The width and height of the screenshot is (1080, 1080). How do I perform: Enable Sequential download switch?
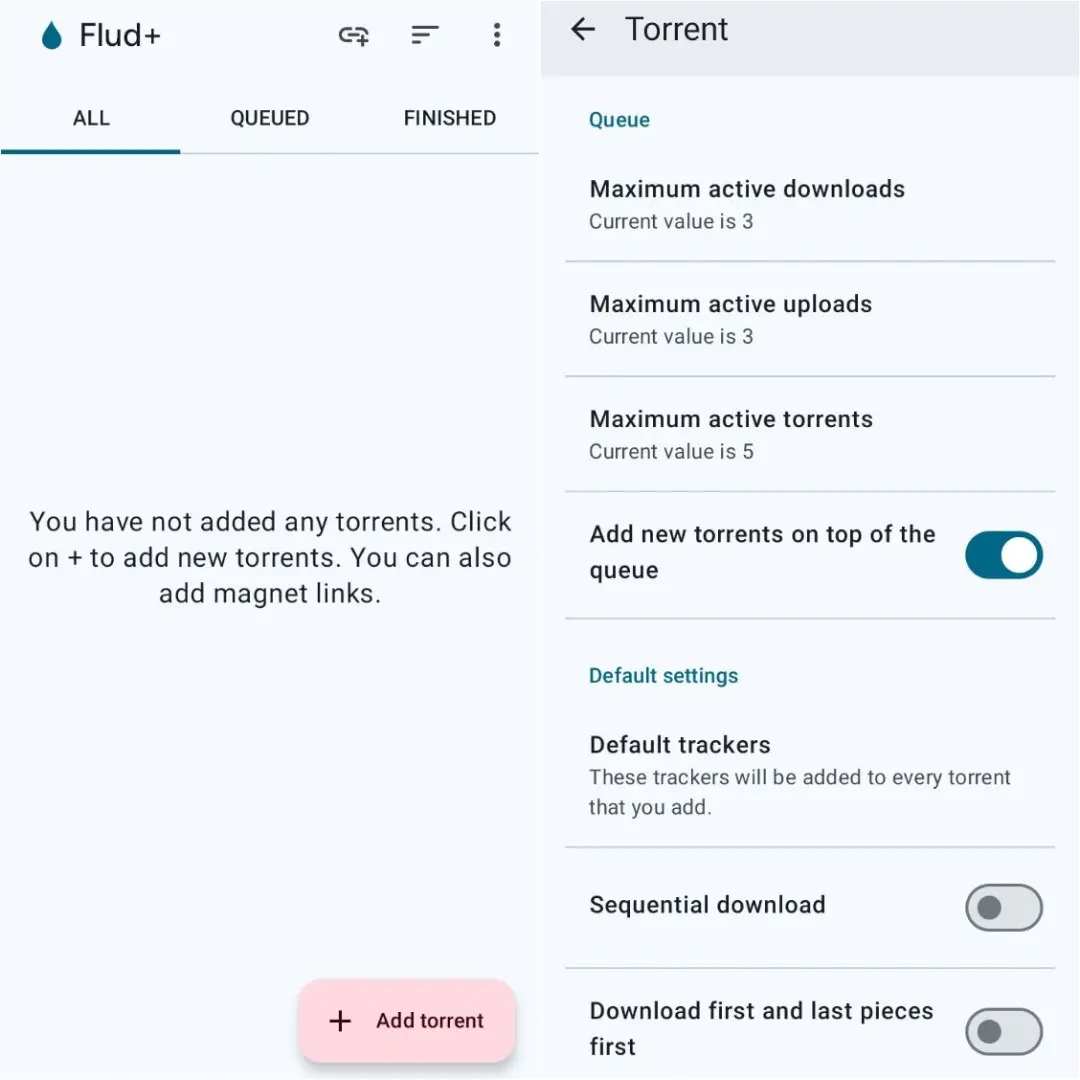(x=1004, y=908)
